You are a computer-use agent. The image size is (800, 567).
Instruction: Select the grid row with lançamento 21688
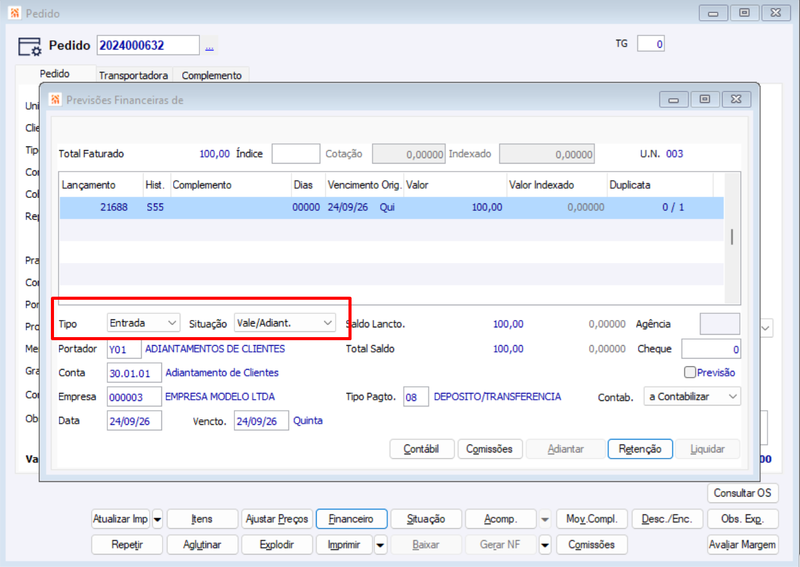coord(391,207)
